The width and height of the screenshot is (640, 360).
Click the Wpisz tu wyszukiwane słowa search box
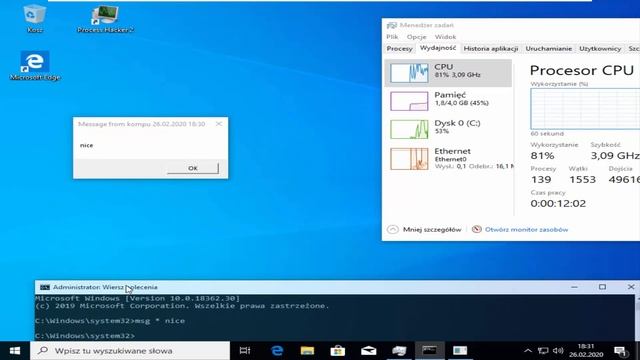pyautogui.click(x=130, y=351)
